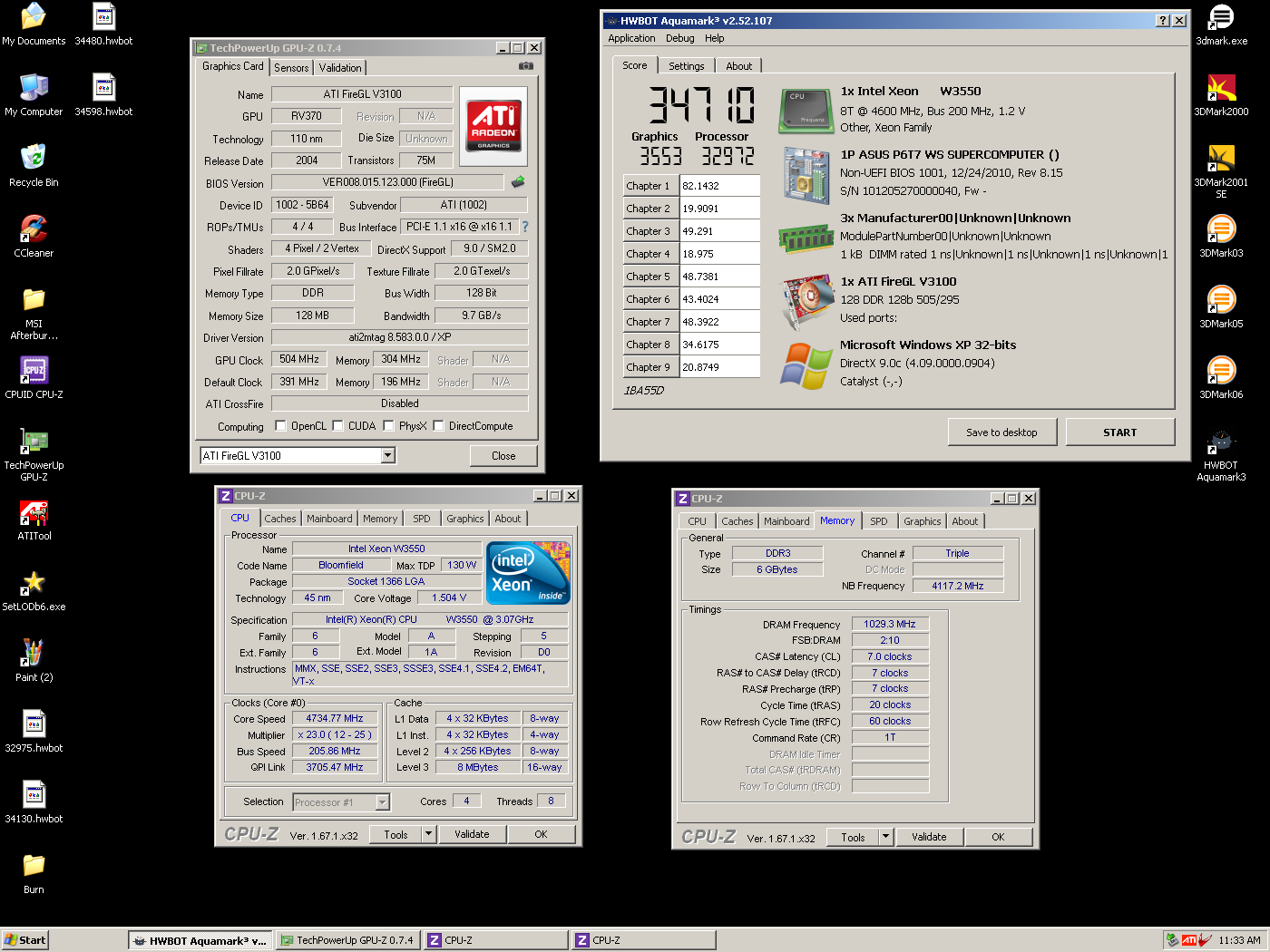Screen dimensions: 1270x952
Task: Expand the ATI FireGL V3100 card dropdown
Action: (388, 455)
